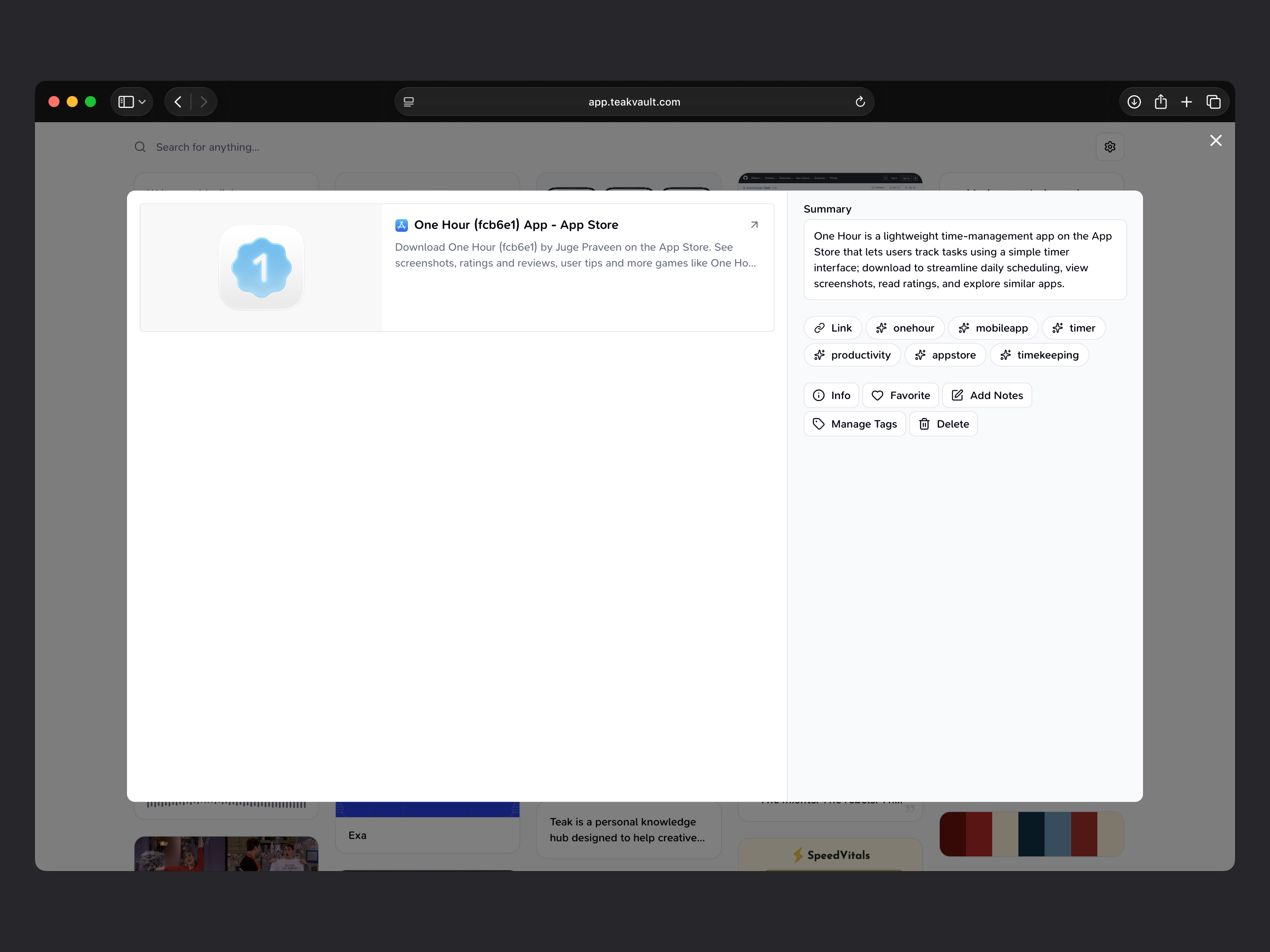Image resolution: width=1270 pixels, height=952 pixels.
Task: Open the external link arrow icon
Action: pos(754,225)
